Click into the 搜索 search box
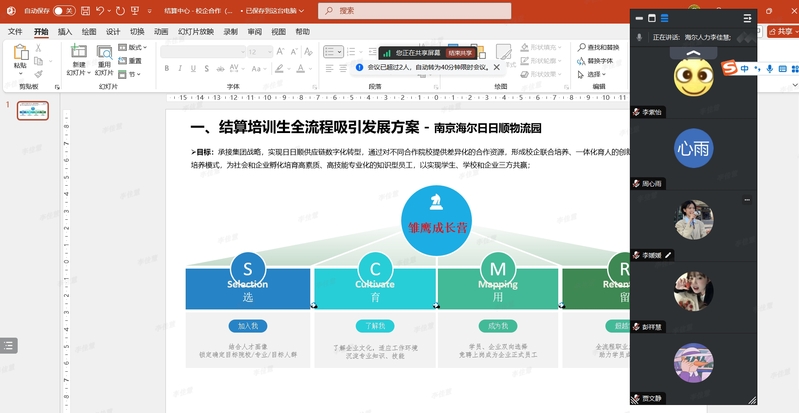This screenshot has width=799, height=413. tap(414, 11)
